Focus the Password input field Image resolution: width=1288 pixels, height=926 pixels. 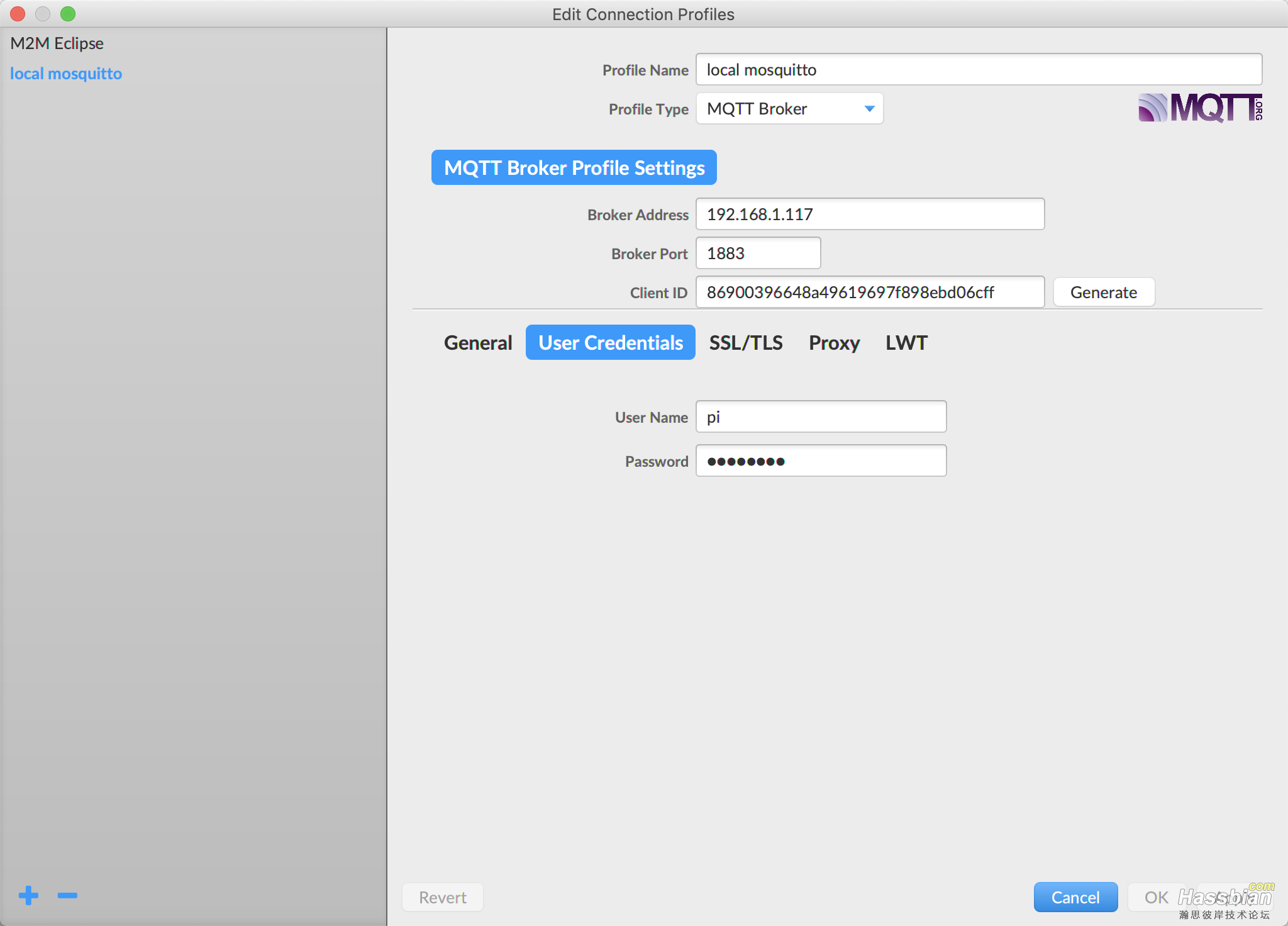pyautogui.click(x=821, y=461)
